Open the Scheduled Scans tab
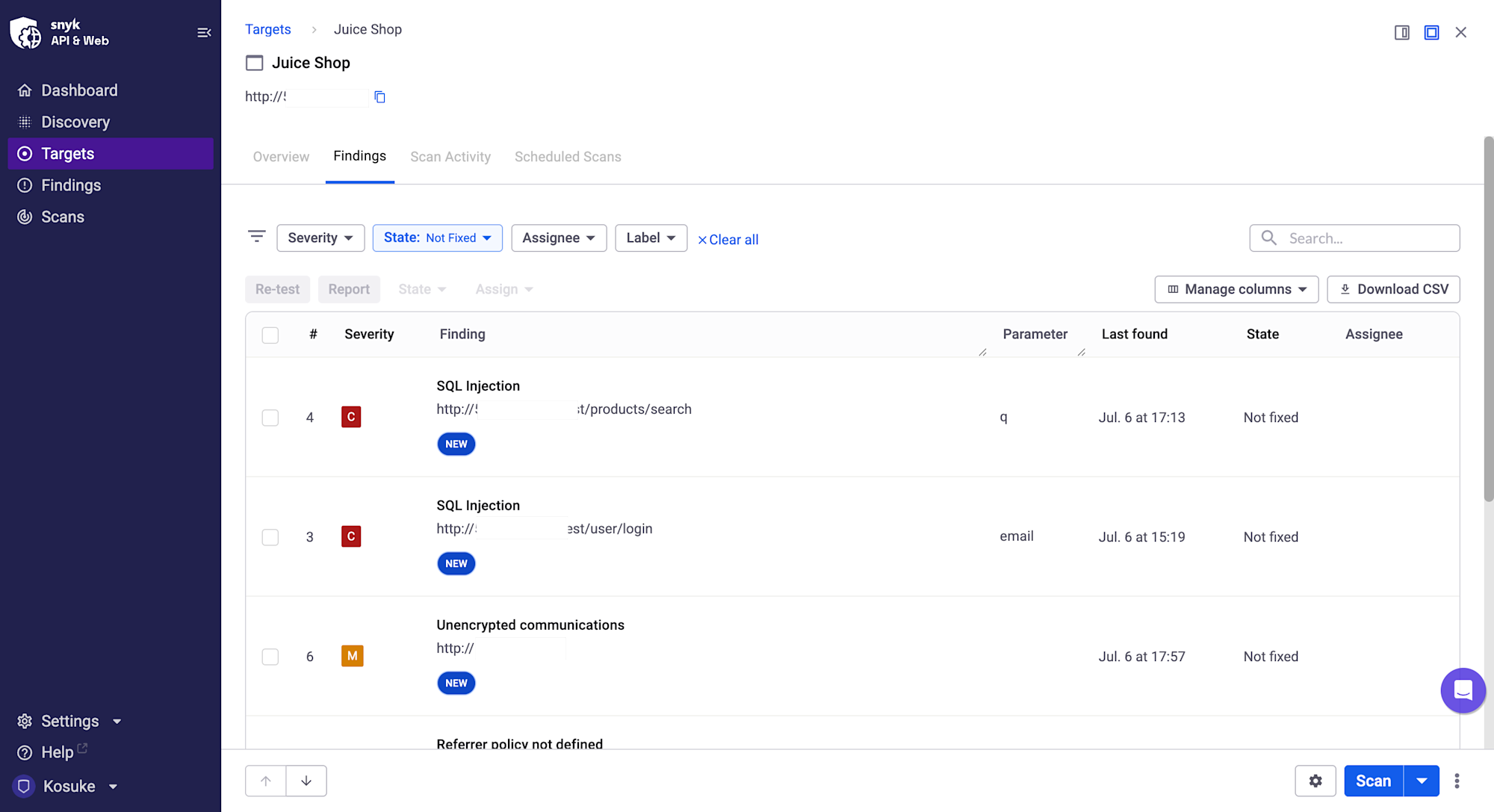1494x812 pixels. (x=568, y=157)
